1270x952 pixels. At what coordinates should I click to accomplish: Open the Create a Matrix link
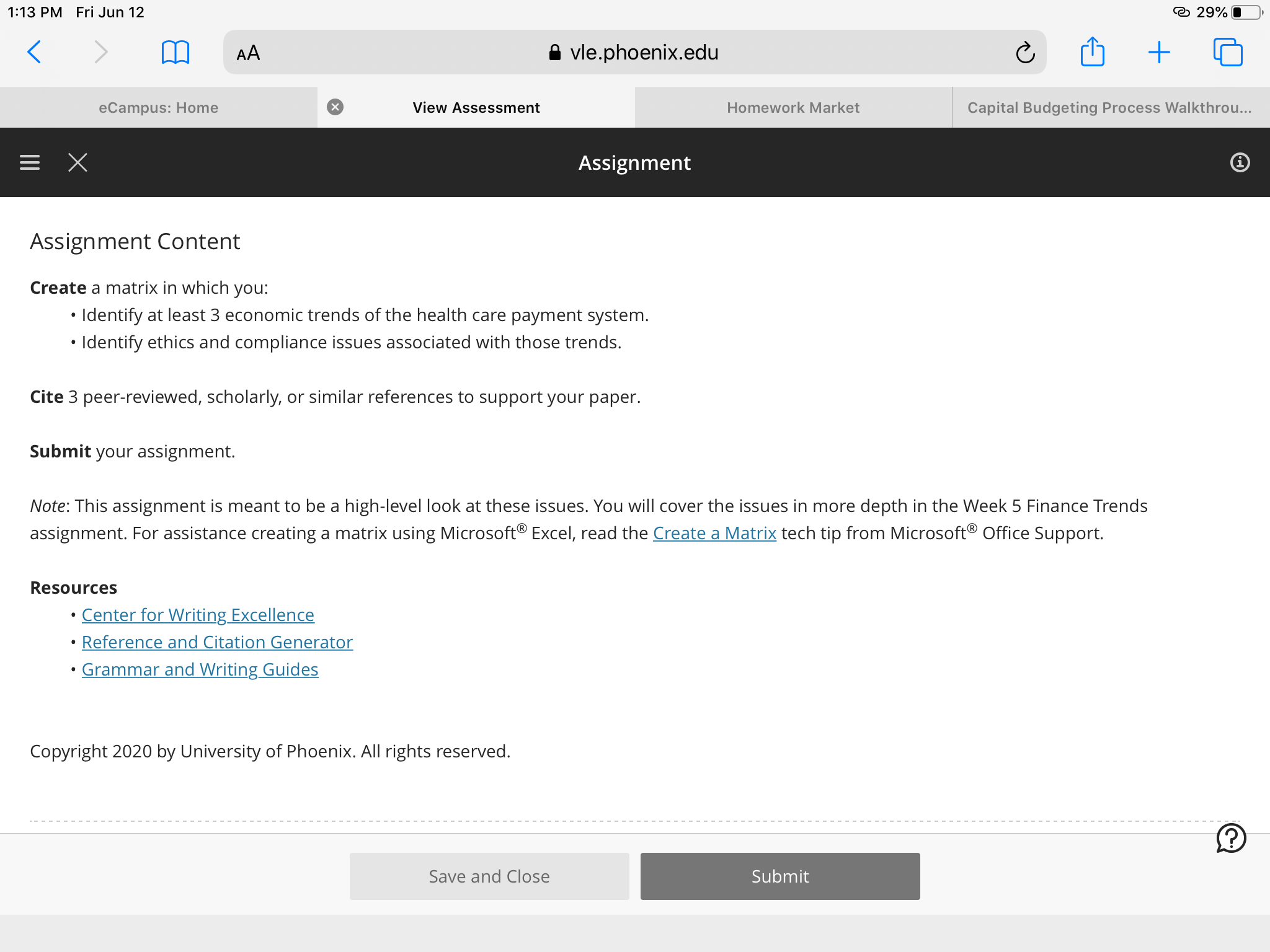(714, 533)
